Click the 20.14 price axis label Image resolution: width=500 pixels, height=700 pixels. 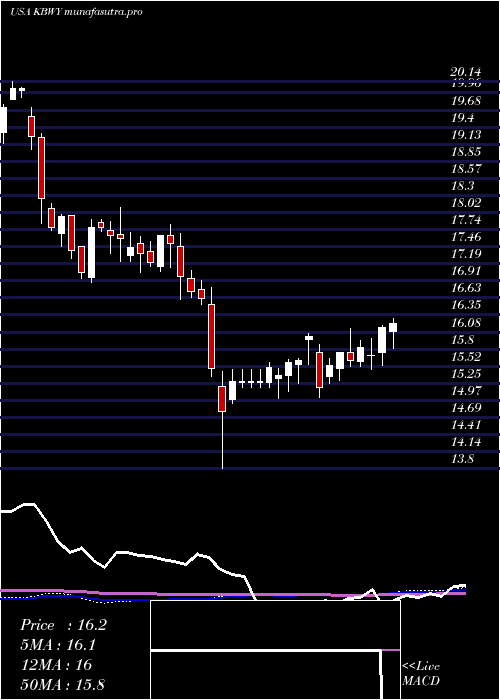465,72
